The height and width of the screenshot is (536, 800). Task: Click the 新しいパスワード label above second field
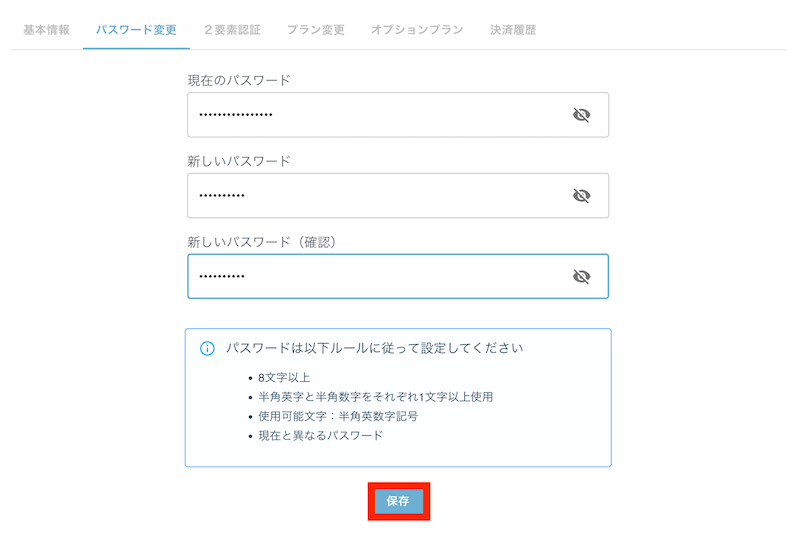point(239,161)
